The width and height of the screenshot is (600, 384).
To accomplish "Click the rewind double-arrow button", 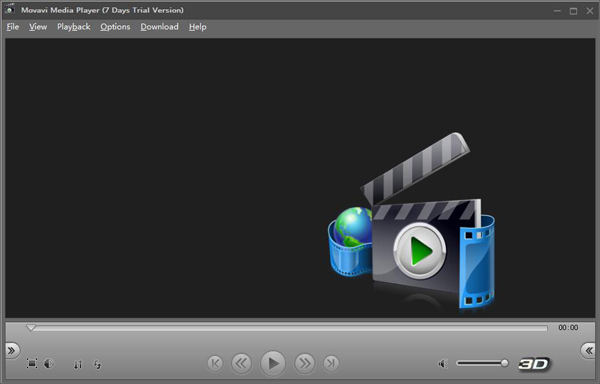I will coord(241,363).
